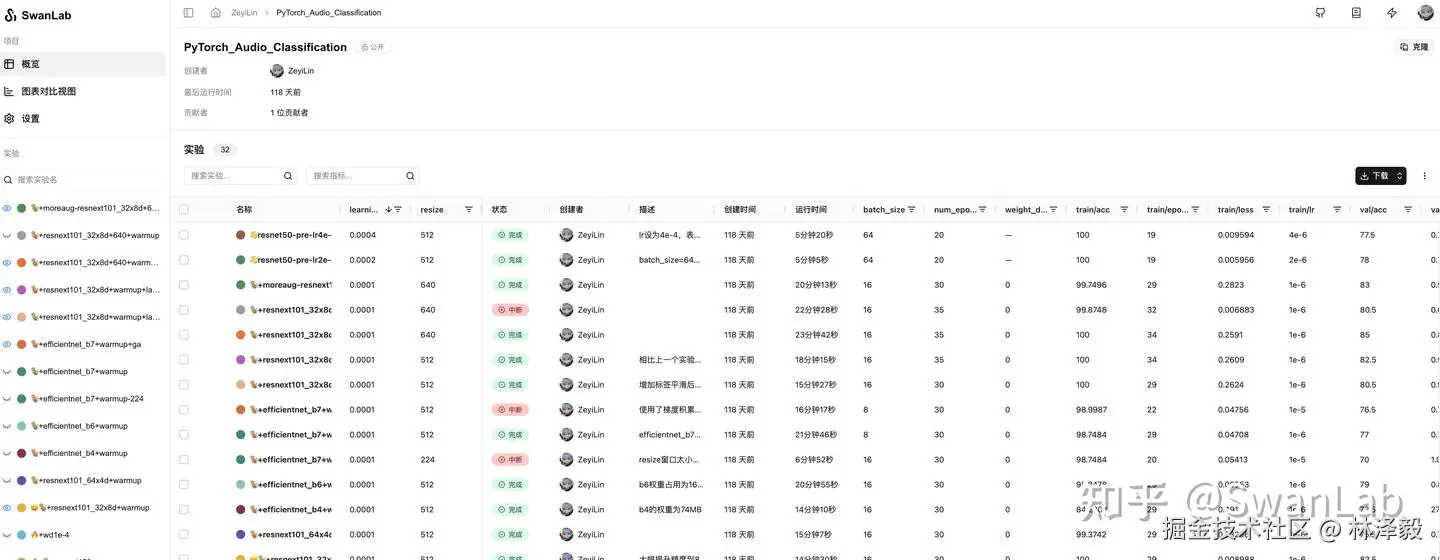1440x560 pixels.
Task: Click the lightning bolt icon
Action: 1392,13
